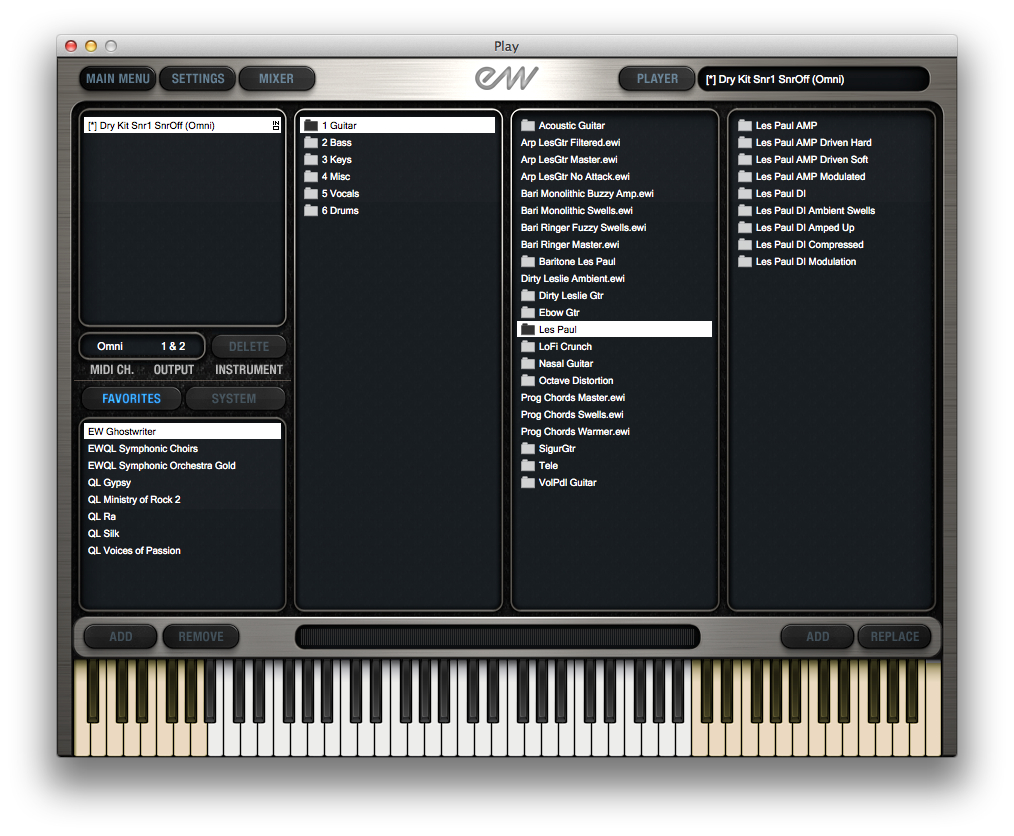This screenshot has height=836, width=1014.
Task: Click the EW logo
Action: tap(506, 78)
